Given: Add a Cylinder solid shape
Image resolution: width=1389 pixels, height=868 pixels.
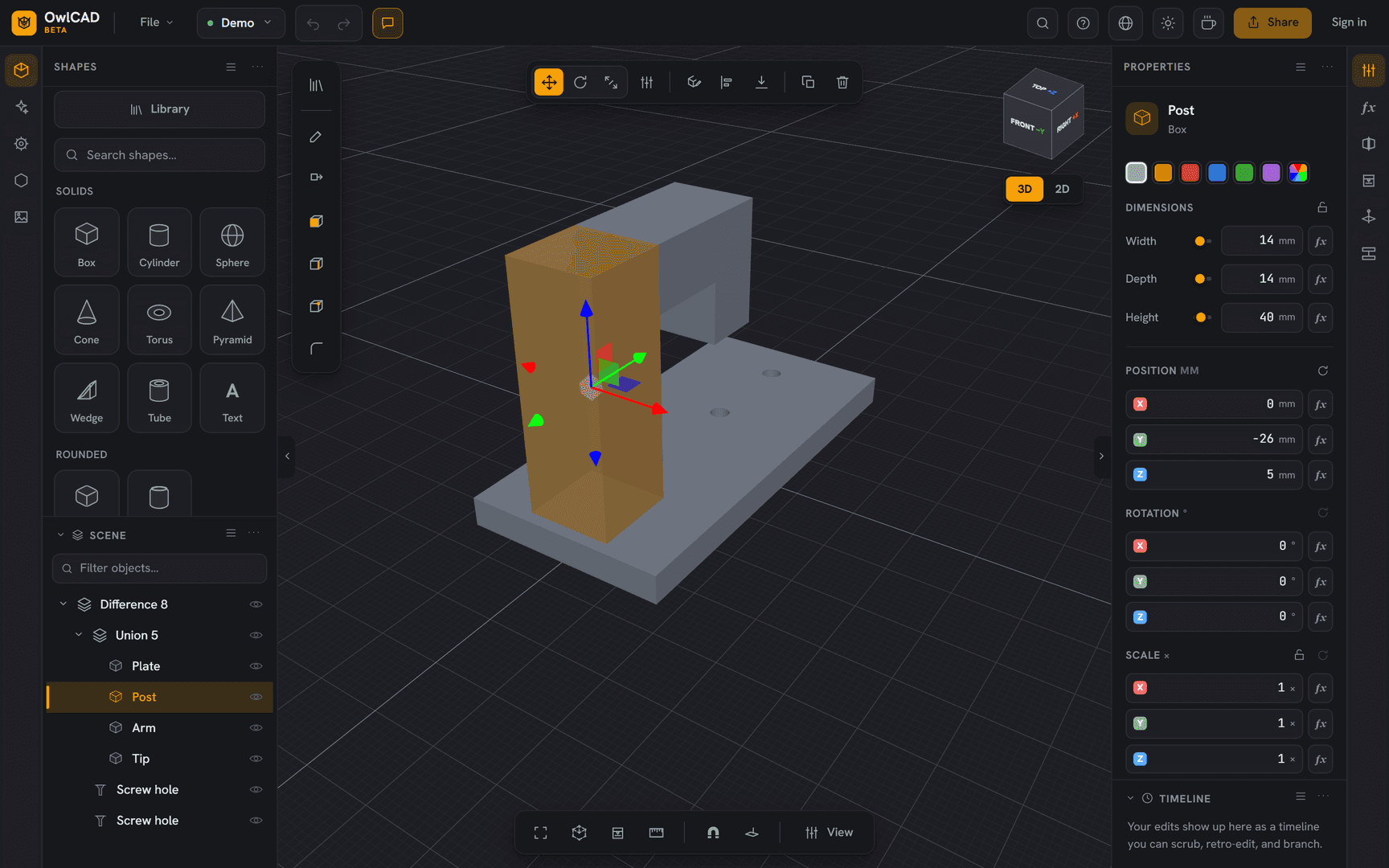Looking at the screenshot, I should tap(159, 243).
